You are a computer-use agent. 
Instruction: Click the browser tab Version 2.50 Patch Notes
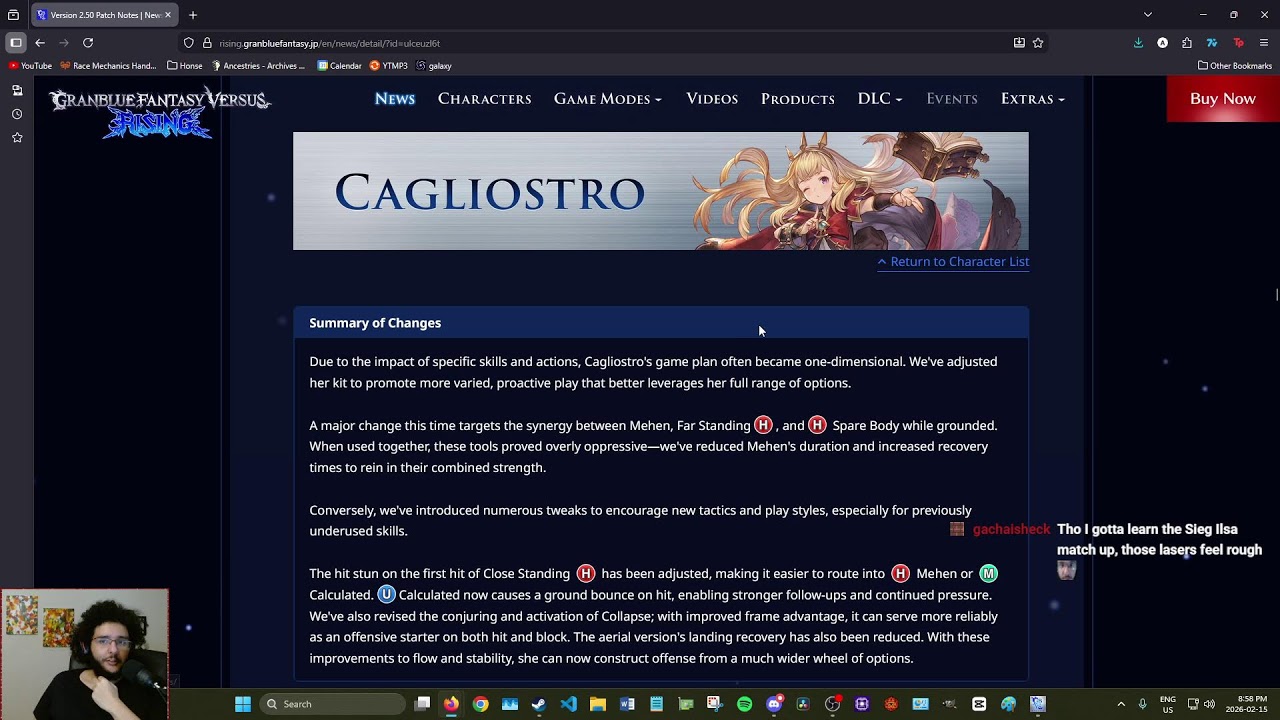click(104, 15)
